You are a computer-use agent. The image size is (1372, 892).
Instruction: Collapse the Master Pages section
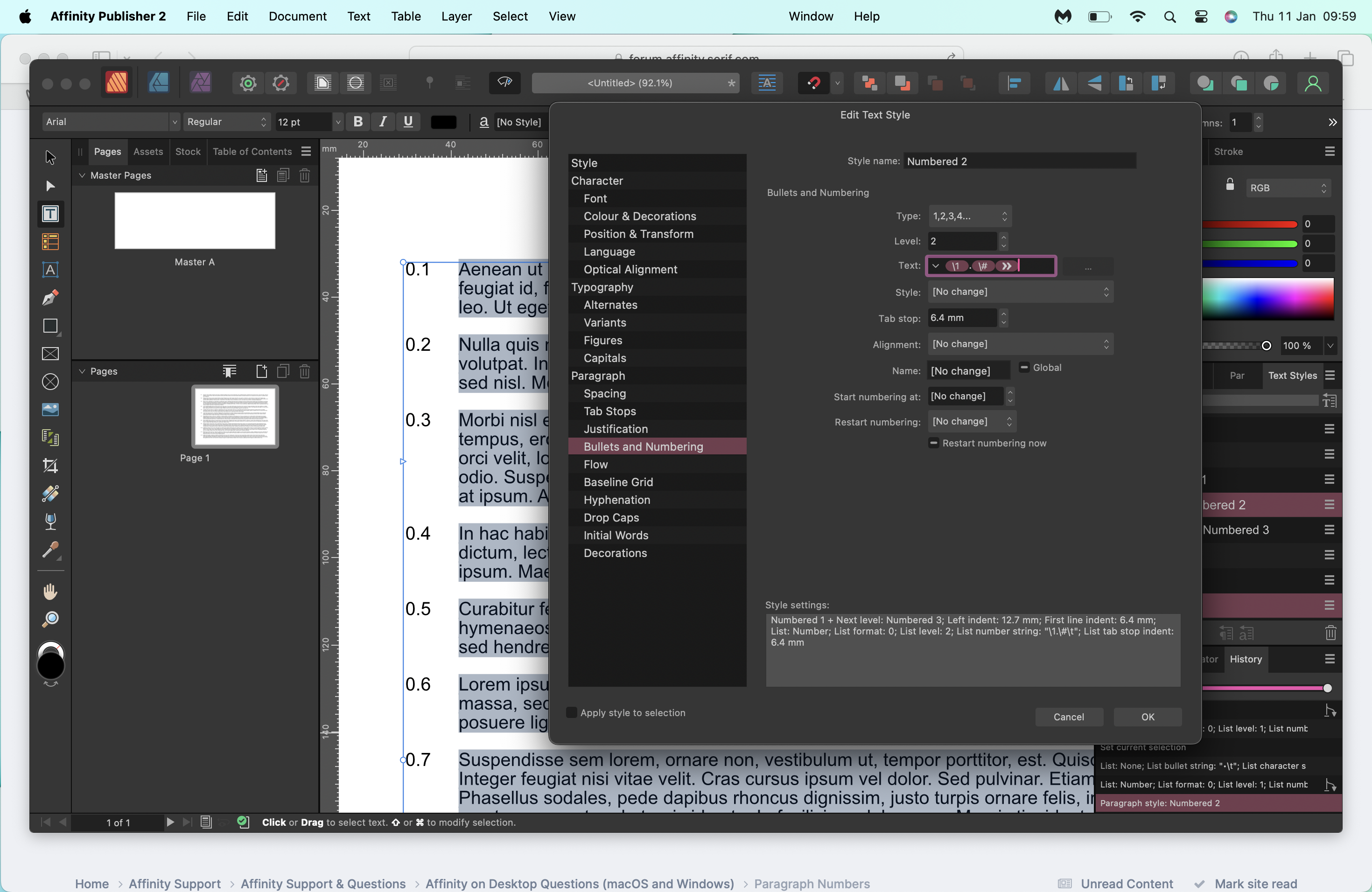(82, 175)
